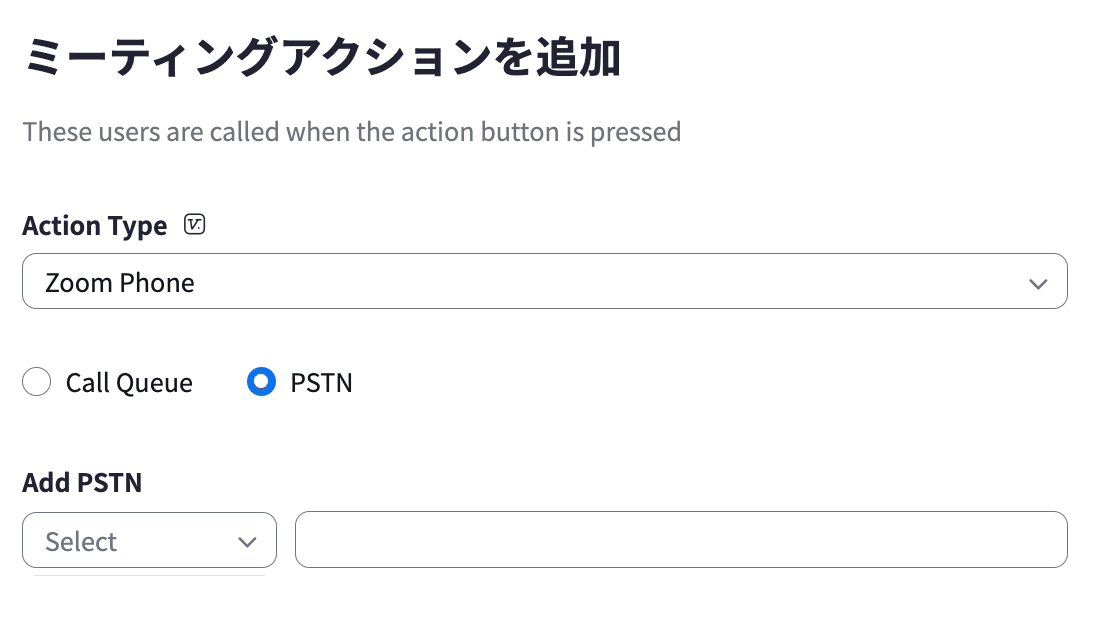Click the Zoom Phone text in combo box

(x=120, y=283)
